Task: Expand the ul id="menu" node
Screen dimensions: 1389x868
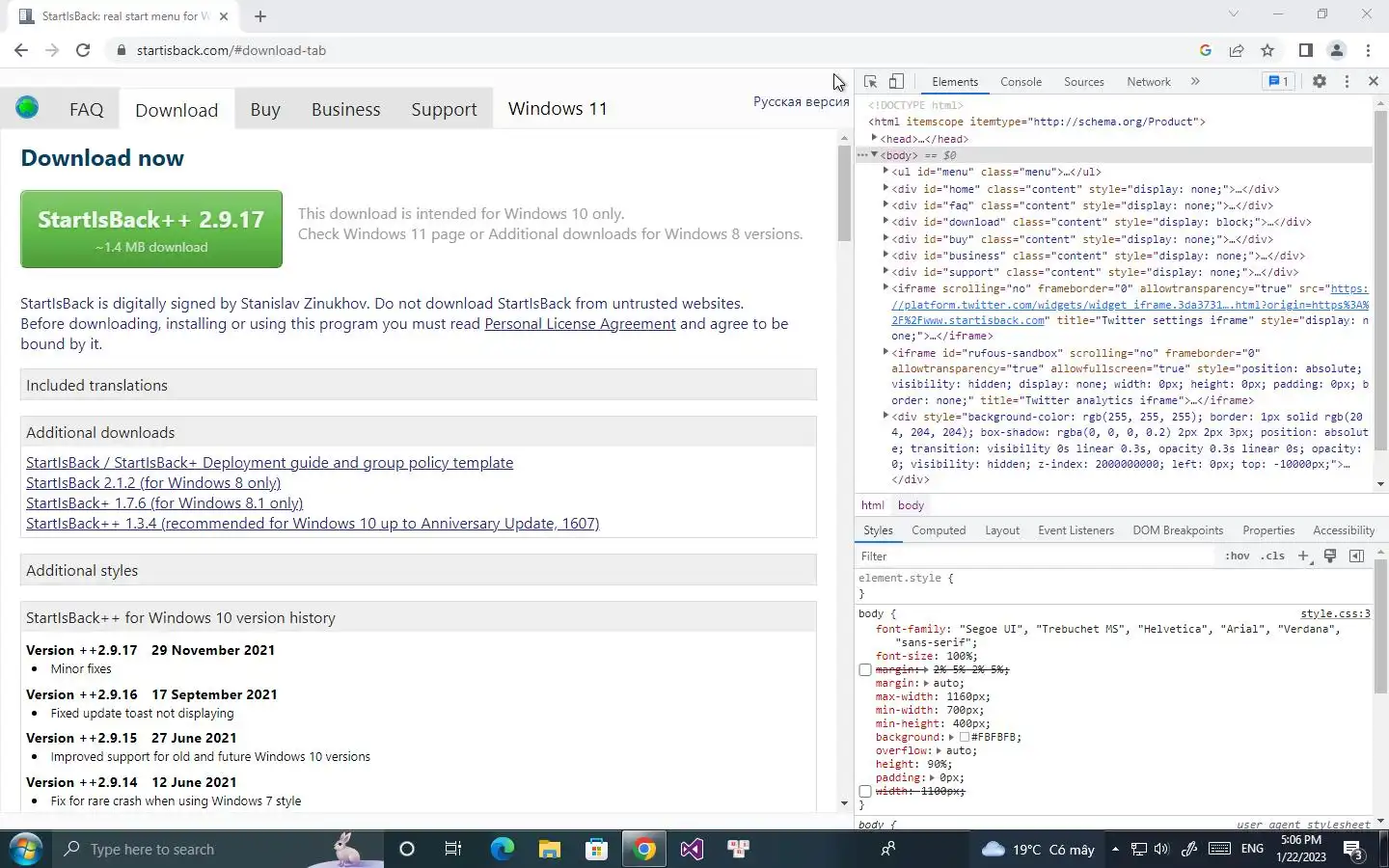Action: (x=885, y=172)
